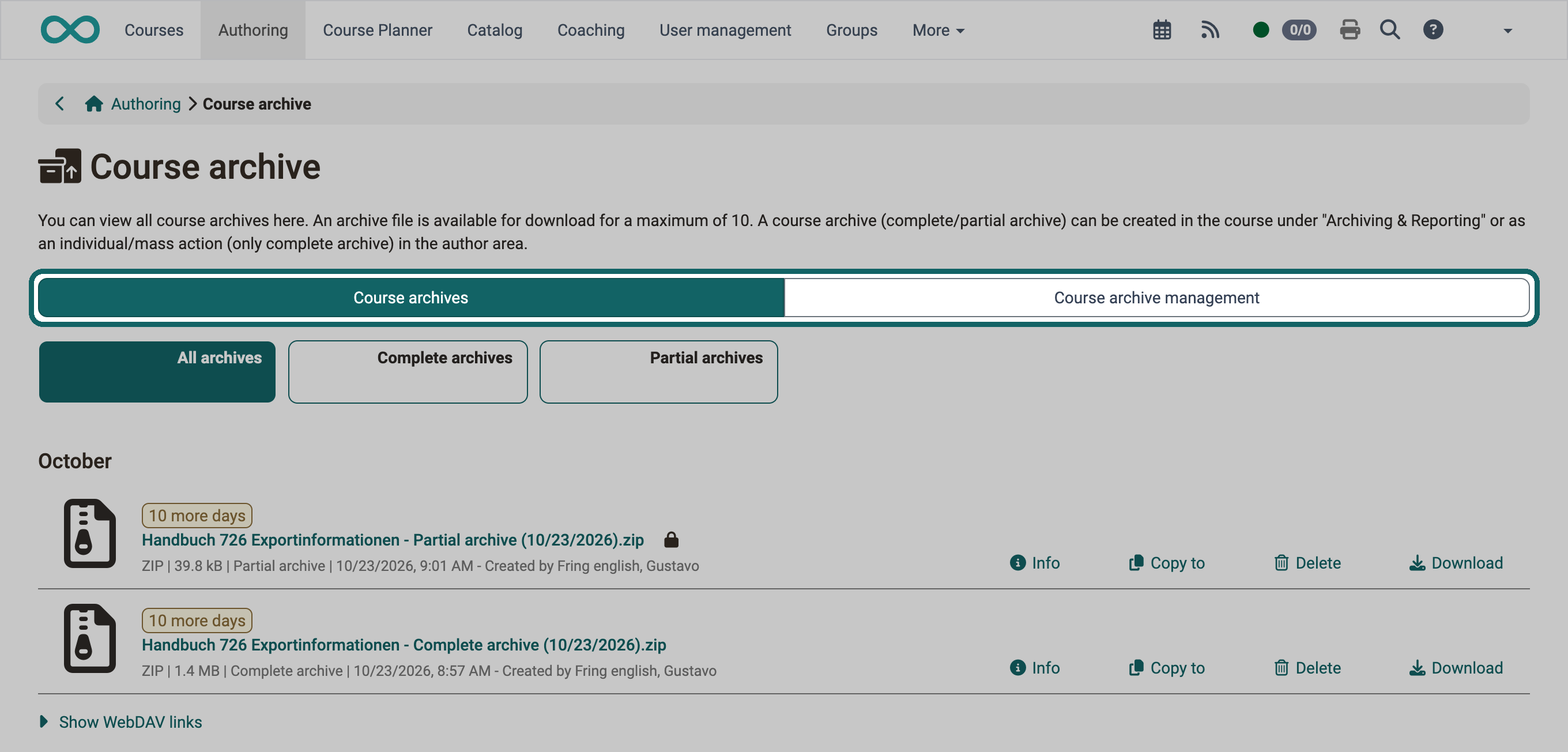Open the More dropdown menu
Viewport: 1568px width, 752px height.
point(938,30)
